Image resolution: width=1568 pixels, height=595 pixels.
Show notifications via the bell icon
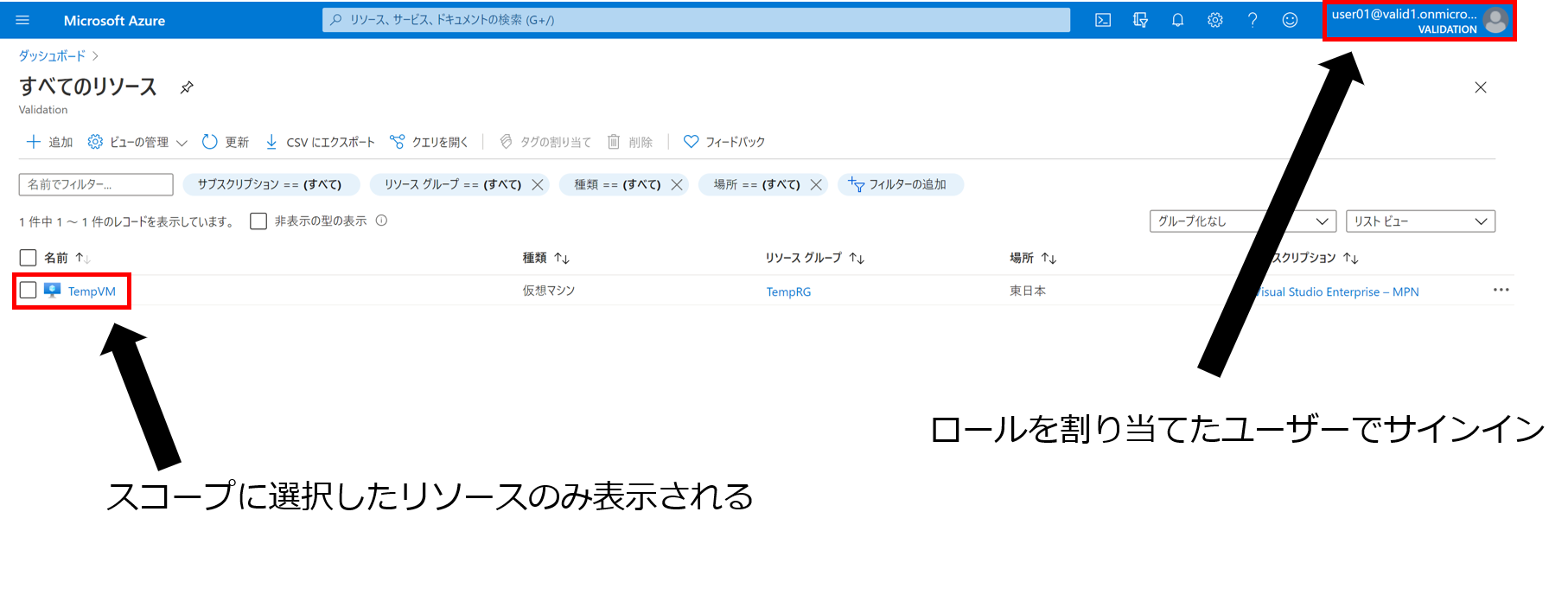click(x=1177, y=20)
